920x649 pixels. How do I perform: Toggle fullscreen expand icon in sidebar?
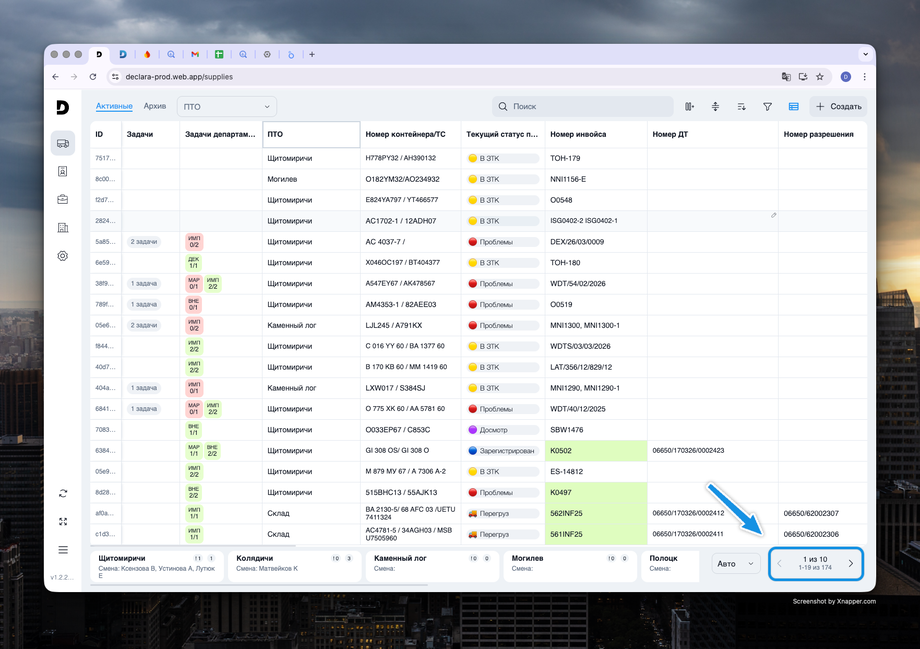click(63, 521)
